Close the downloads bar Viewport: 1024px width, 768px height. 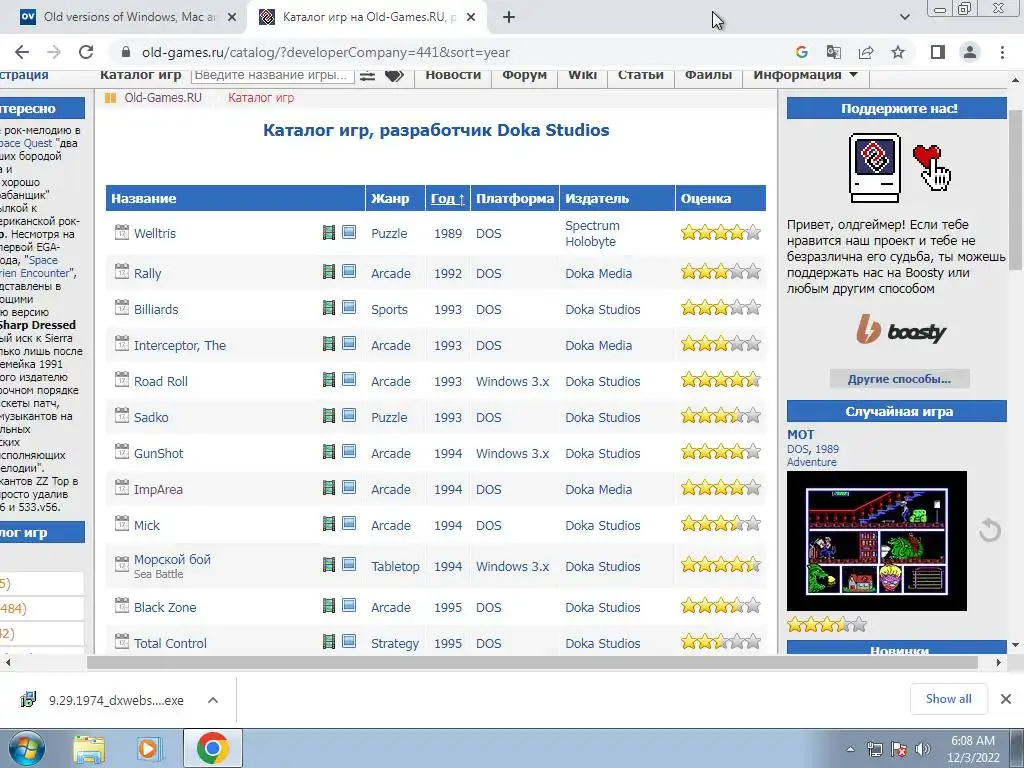(x=1006, y=699)
